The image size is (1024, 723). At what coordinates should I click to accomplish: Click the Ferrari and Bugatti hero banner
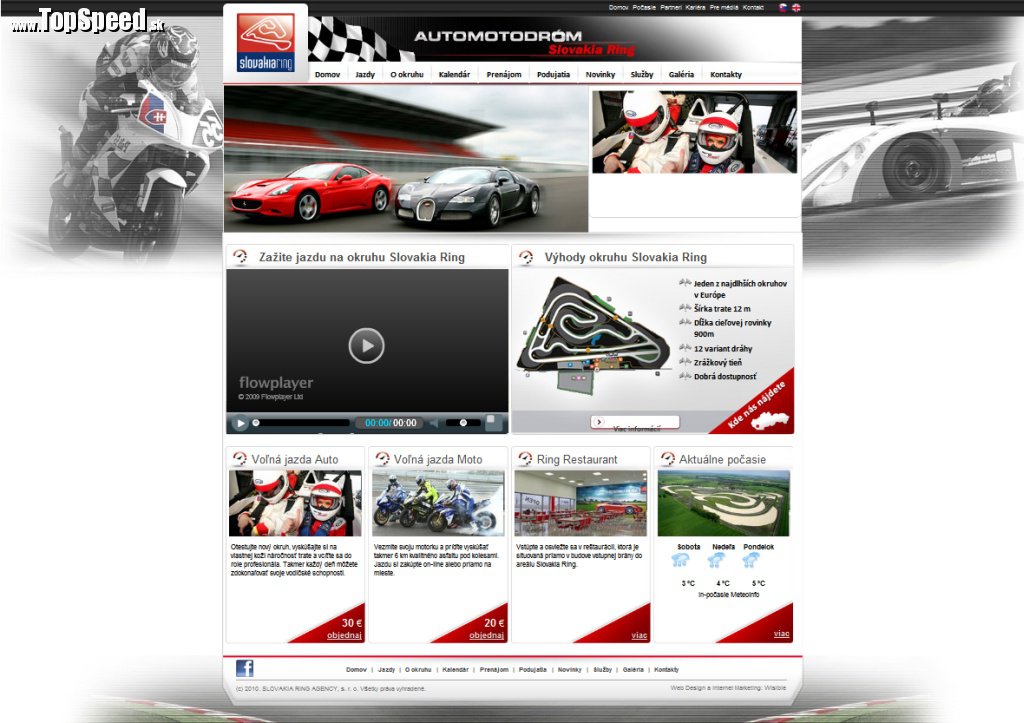[406, 159]
